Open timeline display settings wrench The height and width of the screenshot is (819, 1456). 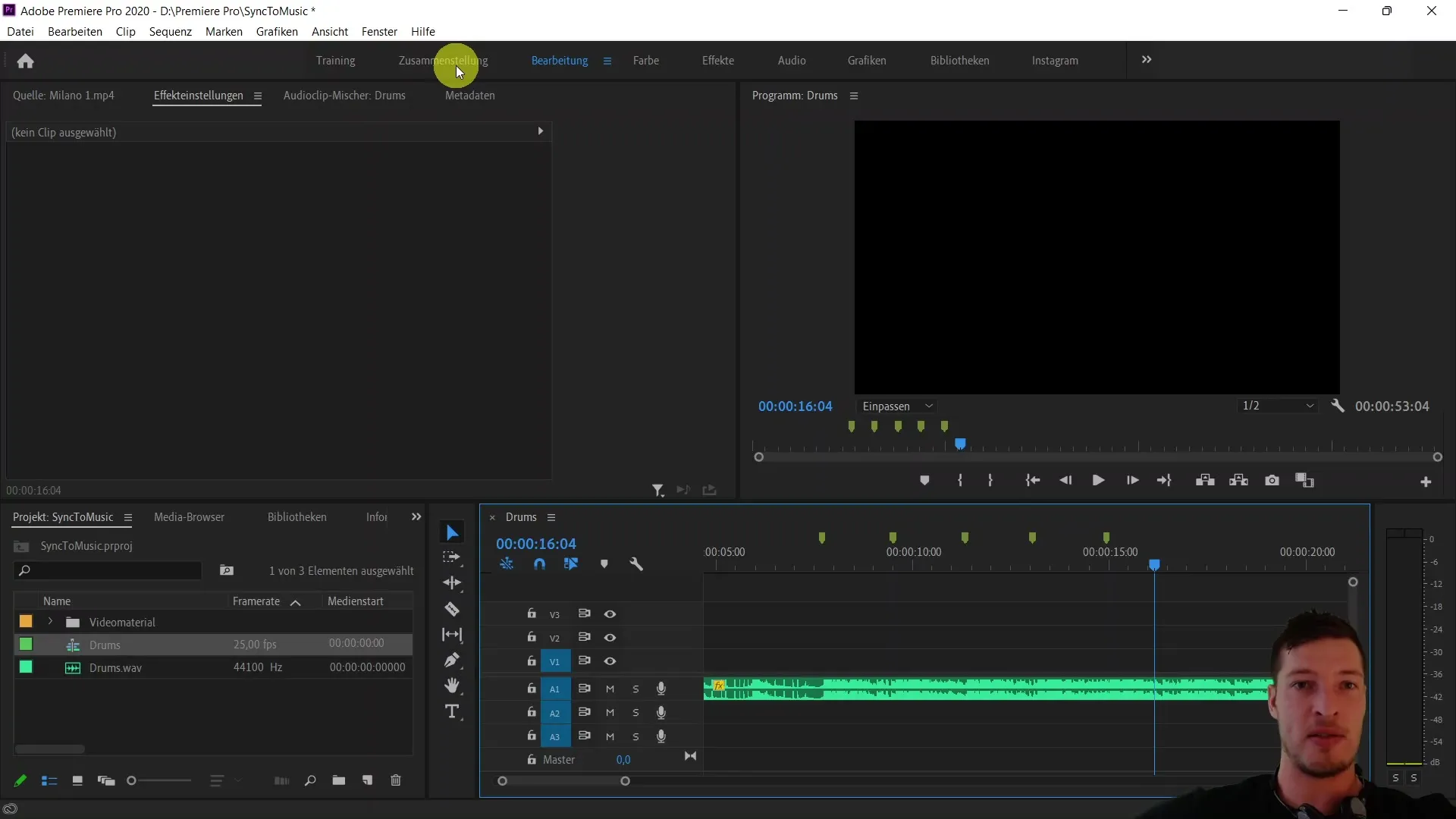(636, 564)
